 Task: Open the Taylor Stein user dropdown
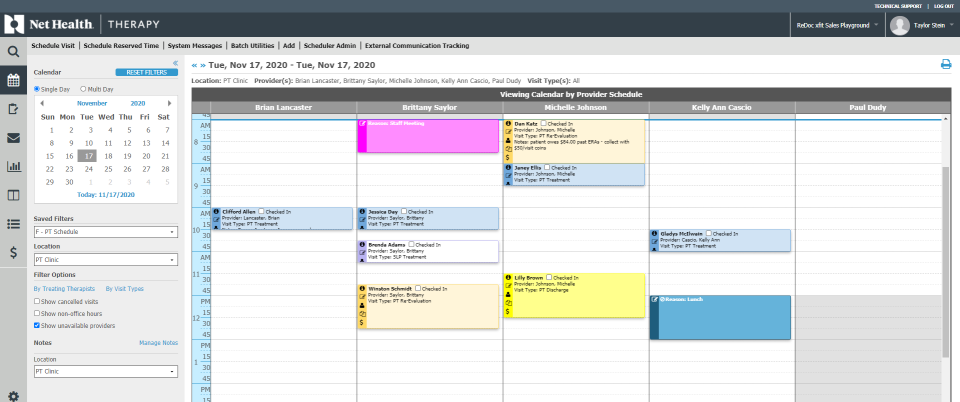(x=919, y=25)
